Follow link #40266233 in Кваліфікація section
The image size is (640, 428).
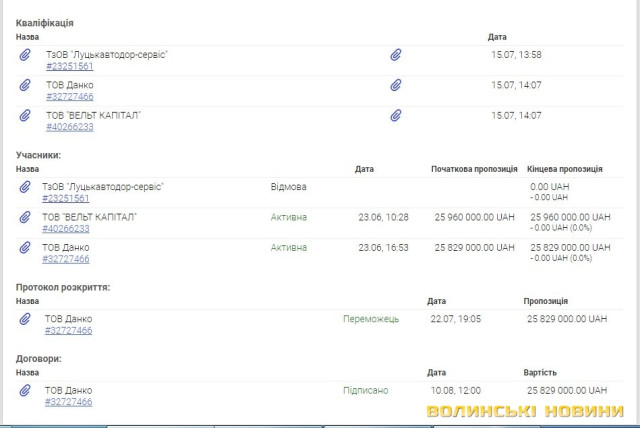pyautogui.click(x=69, y=127)
